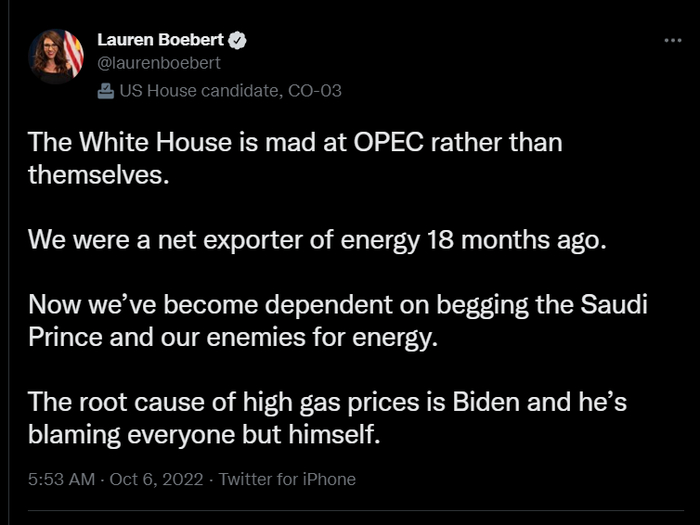Click the line blaming everyone but himself
The image size is (700, 525).
tap(206, 435)
